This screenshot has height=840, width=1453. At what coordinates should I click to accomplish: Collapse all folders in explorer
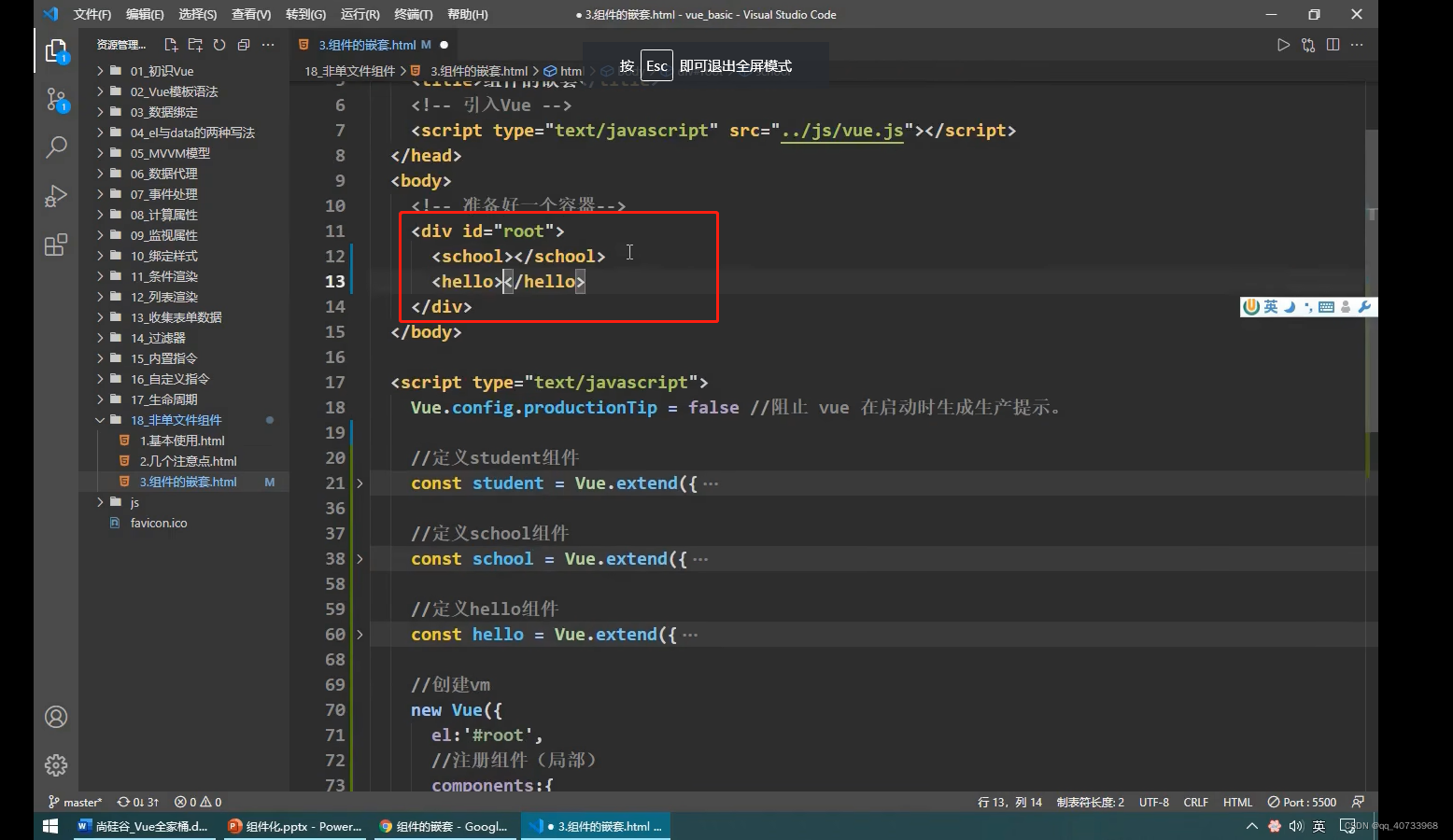[244, 45]
